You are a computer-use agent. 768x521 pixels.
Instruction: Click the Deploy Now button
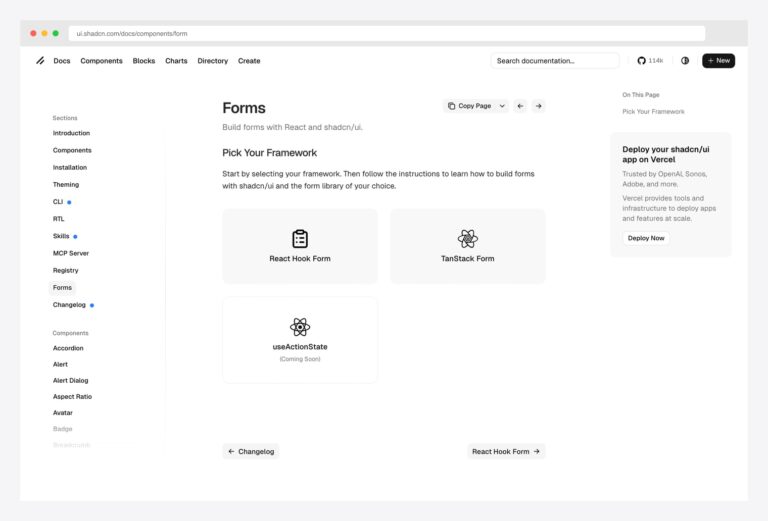coord(646,238)
